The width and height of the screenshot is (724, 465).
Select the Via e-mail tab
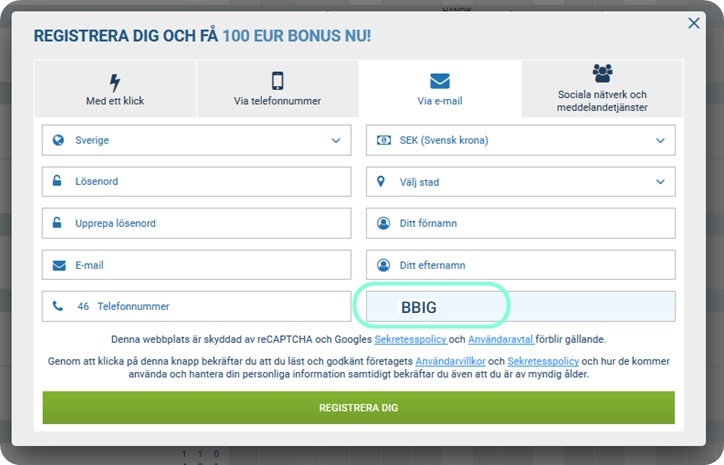440,89
